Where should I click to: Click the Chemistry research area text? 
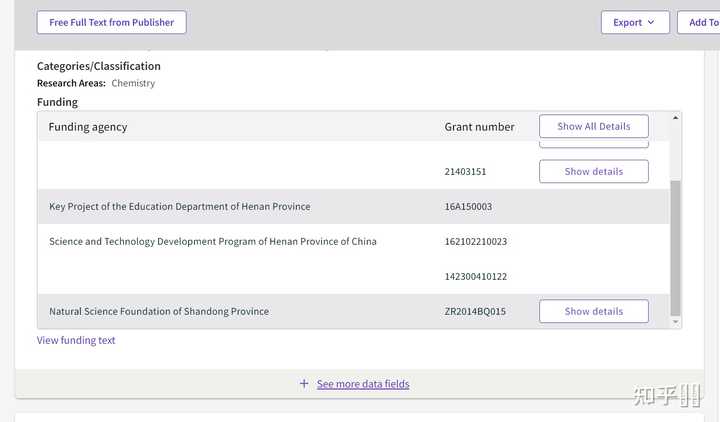[x=133, y=83]
